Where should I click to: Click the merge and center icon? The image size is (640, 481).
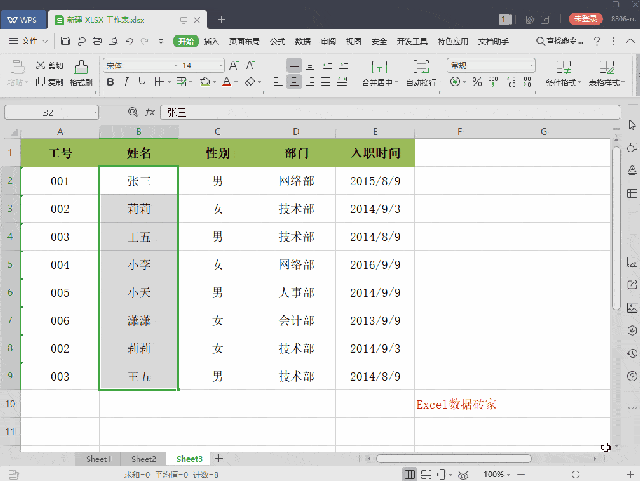(378, 66)
